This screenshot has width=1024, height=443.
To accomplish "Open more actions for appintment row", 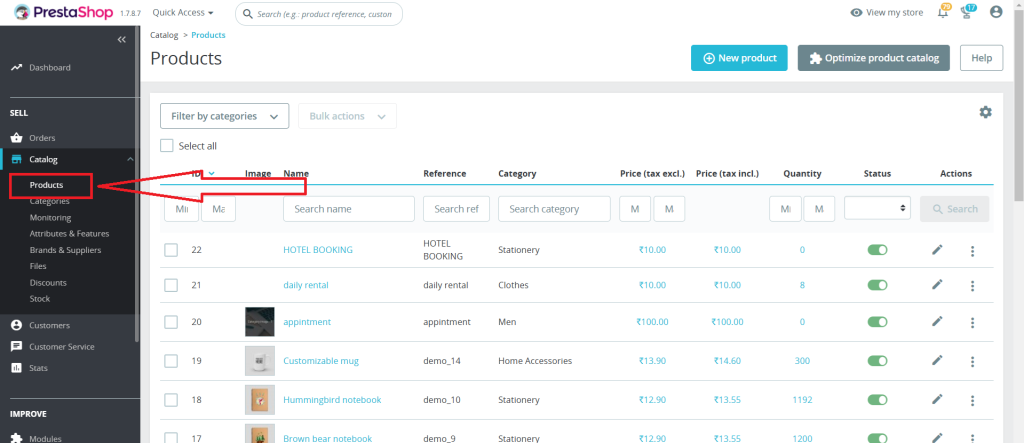I will 972,322.
